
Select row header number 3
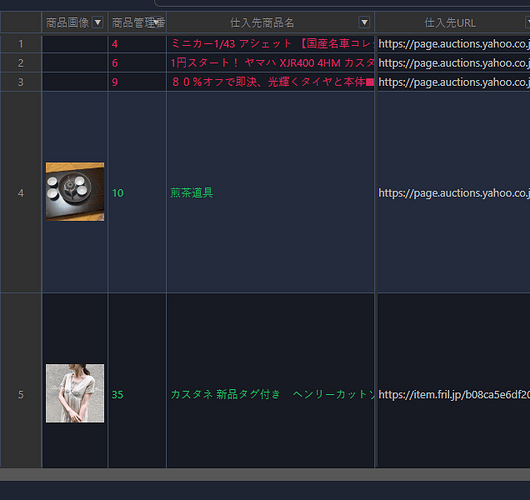tap(21, 82)
